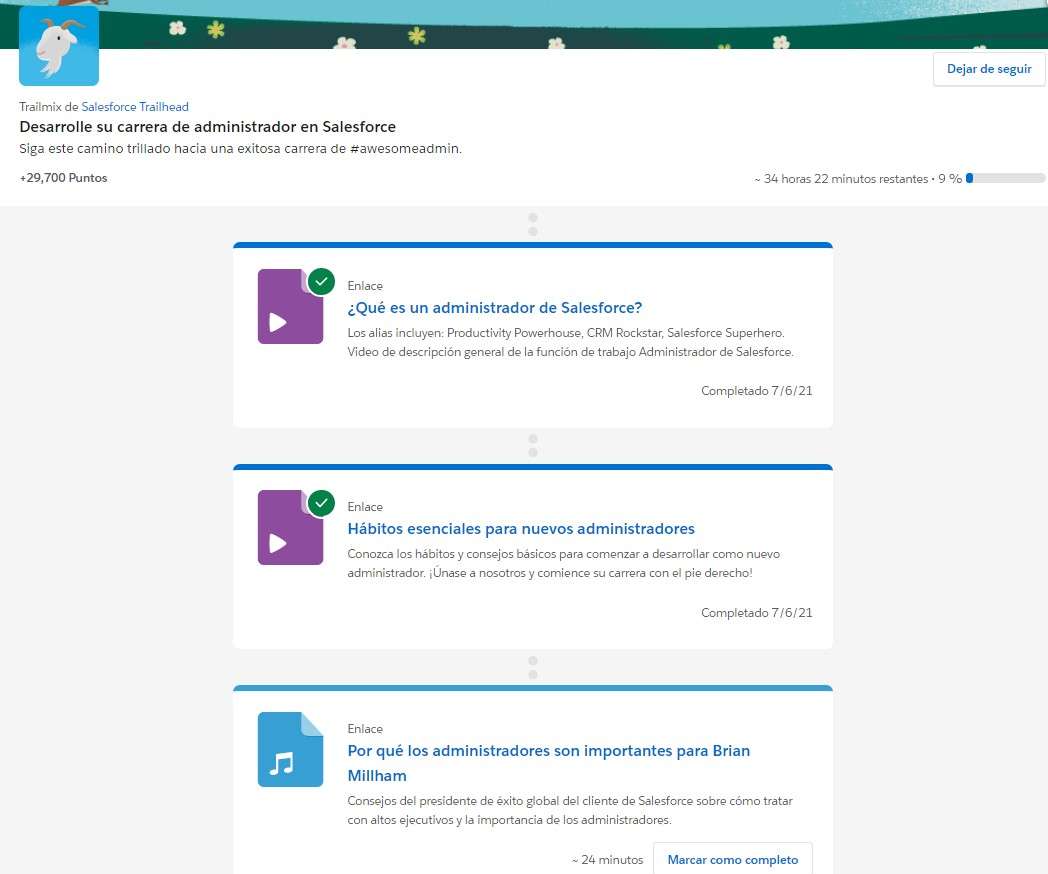
Task: Click Marcar como completo button
Action: tap(733, 859)
